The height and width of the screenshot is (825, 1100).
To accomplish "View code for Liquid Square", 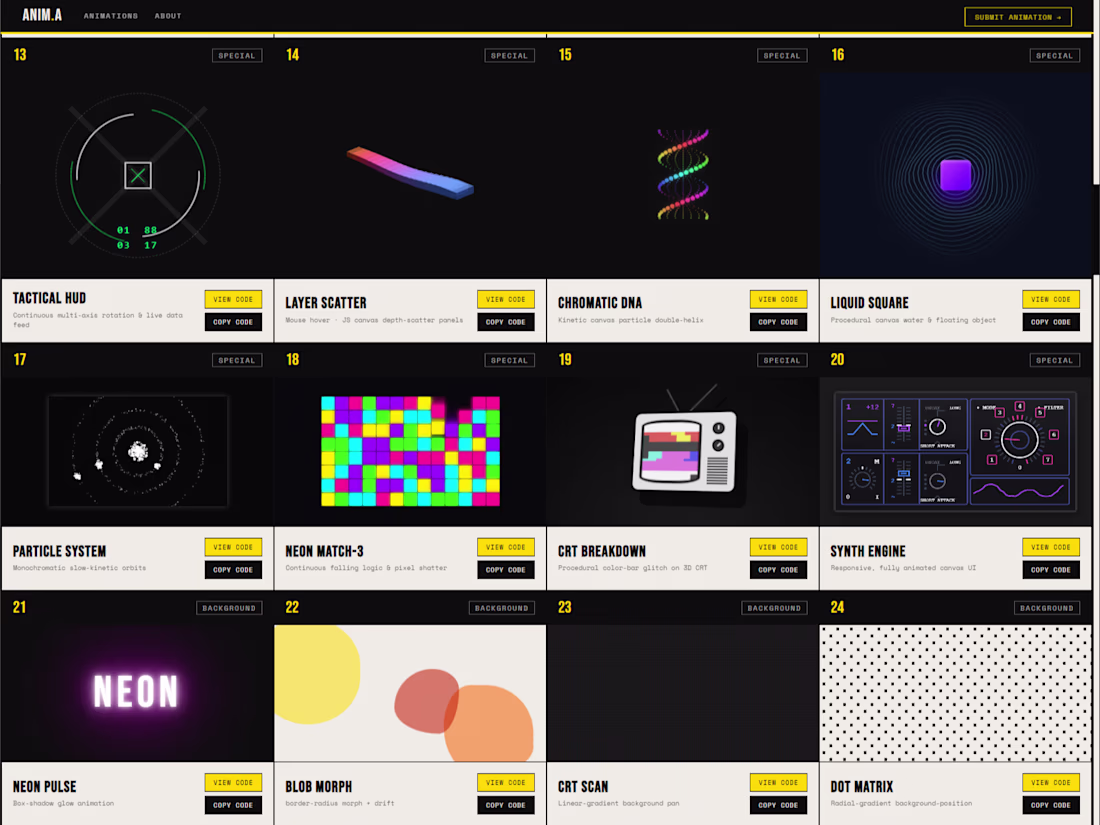I will pos(1051,299).
